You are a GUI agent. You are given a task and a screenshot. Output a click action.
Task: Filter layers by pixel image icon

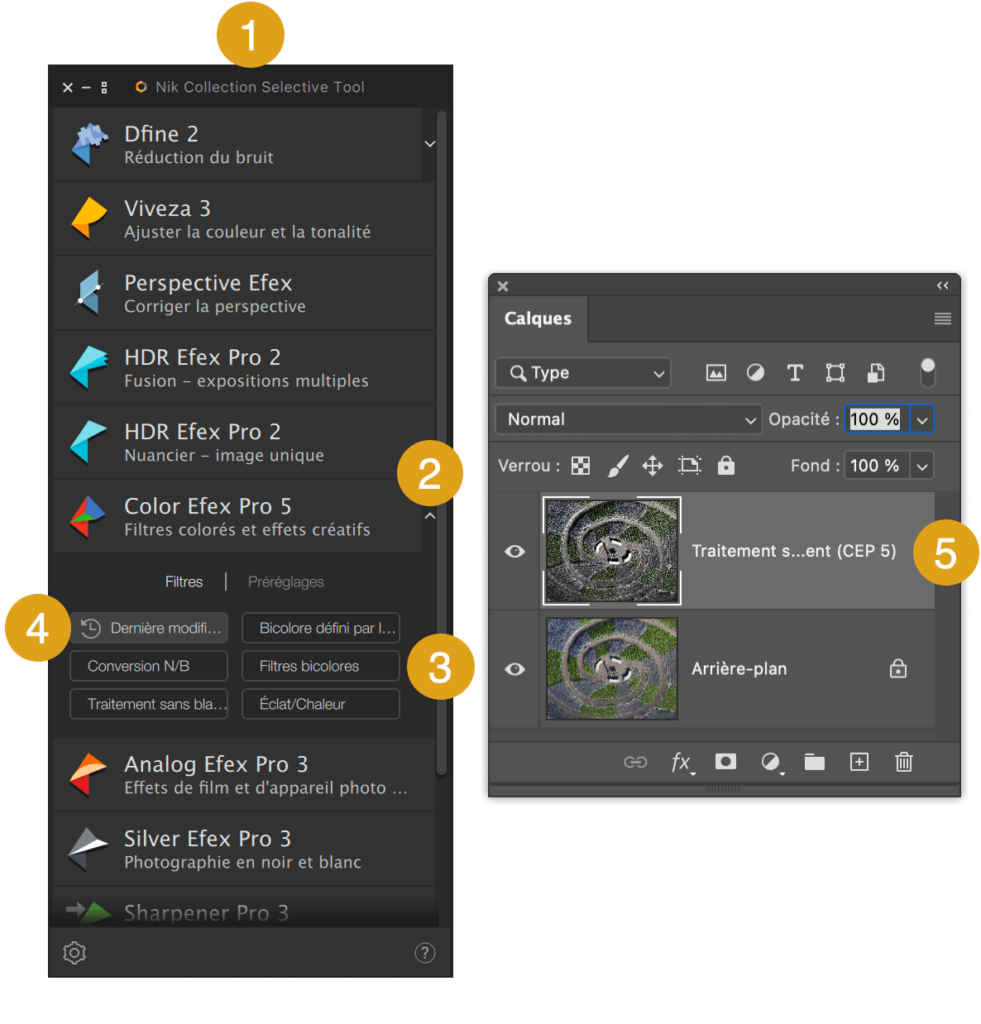coord(716,373)
